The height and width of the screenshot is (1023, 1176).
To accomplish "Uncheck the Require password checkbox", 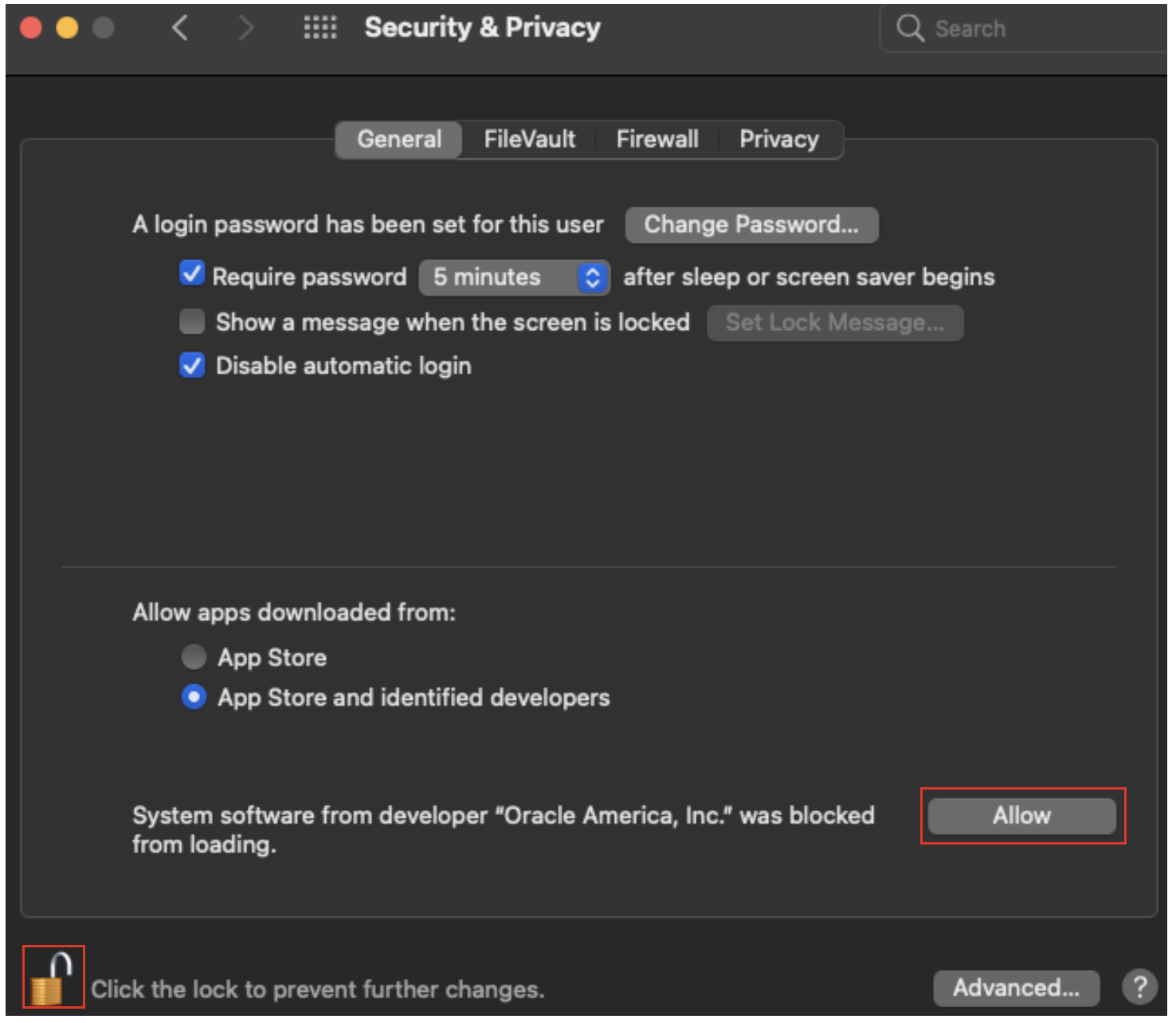I will click(192, 274).
